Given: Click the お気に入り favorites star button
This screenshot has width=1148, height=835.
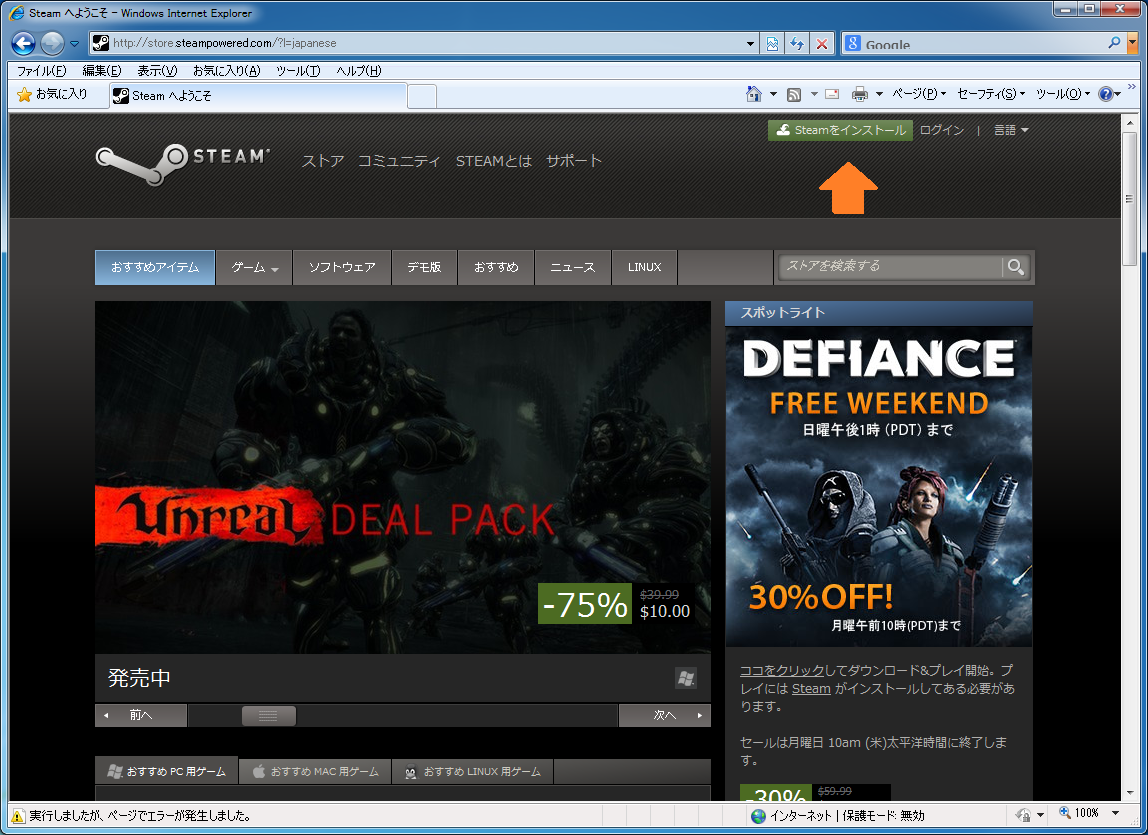Looking at the screenshot, I should click(52, 94).
